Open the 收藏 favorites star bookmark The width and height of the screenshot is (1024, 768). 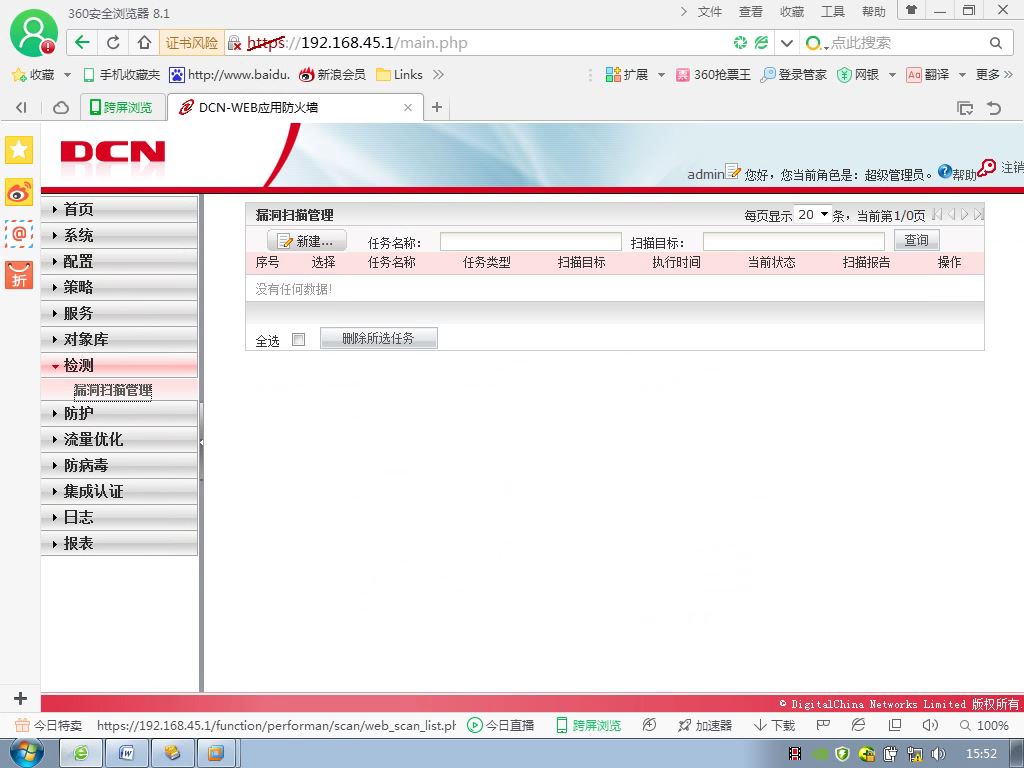pyautogui.click(x=34, y=74)
